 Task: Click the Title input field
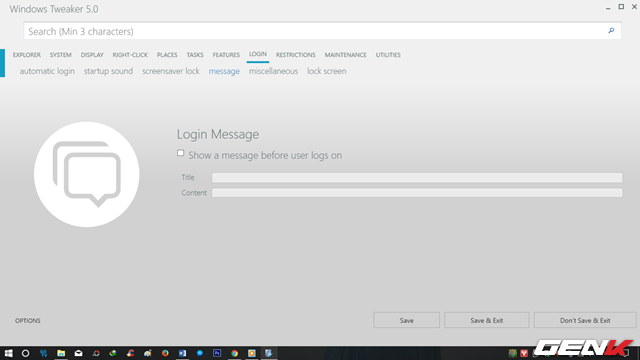pyautogui.click(x=417, y=177)
